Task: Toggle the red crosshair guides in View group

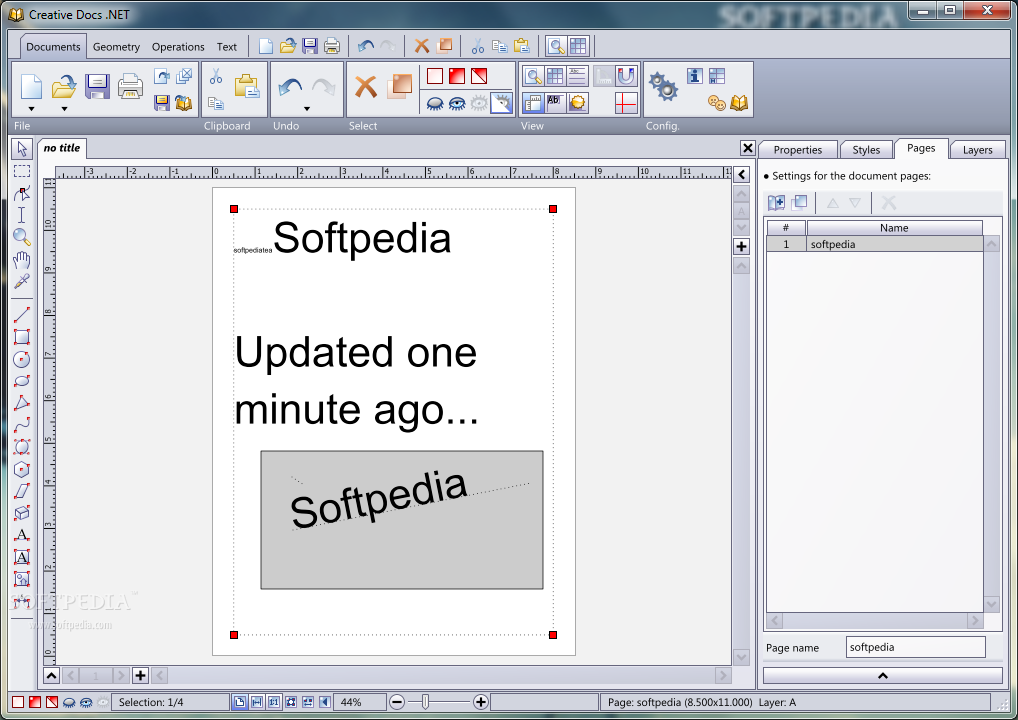Action: [x=626, y=103]
